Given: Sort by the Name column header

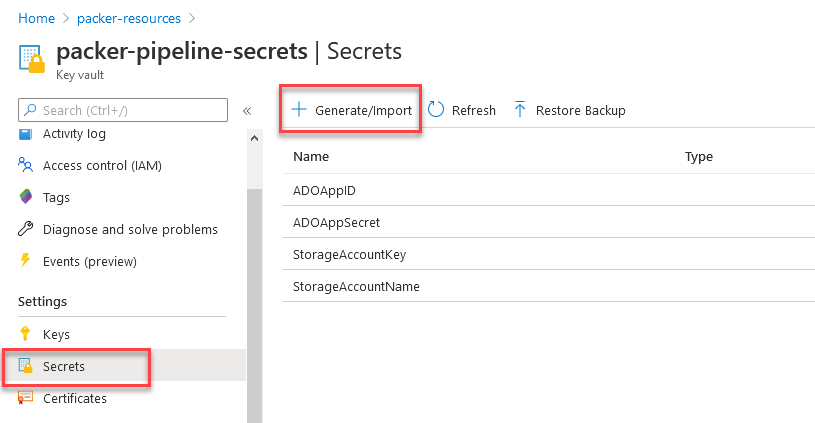Looking at the screenshot, I should coord(311,157).
